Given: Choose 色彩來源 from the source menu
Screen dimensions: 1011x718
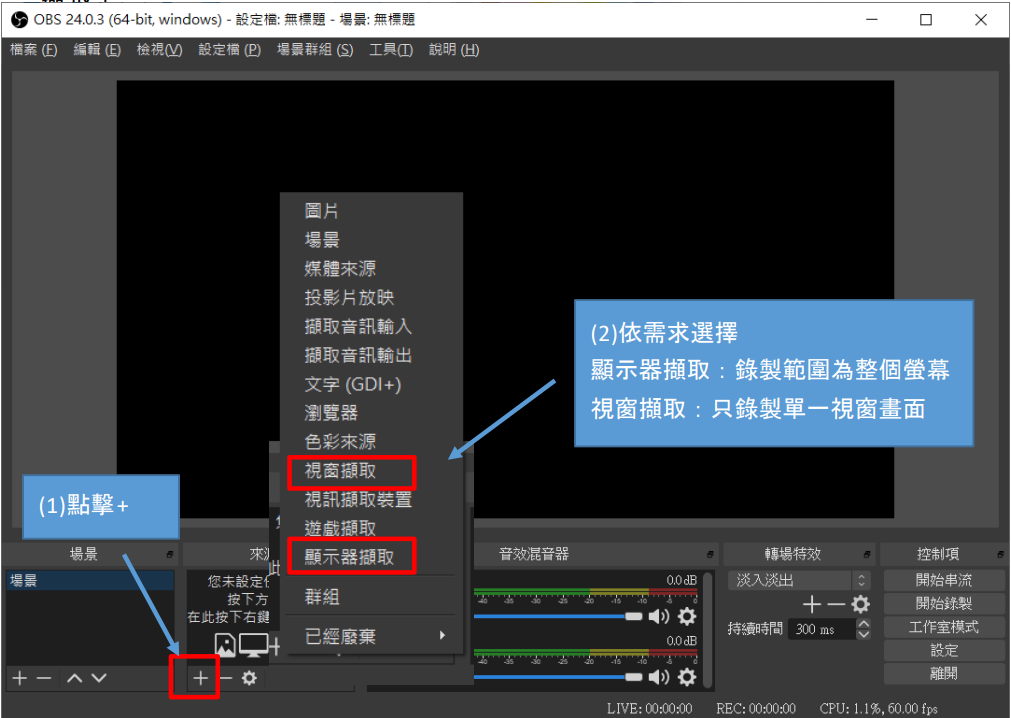Looking at the screenshot, I should tap(371, 441).
